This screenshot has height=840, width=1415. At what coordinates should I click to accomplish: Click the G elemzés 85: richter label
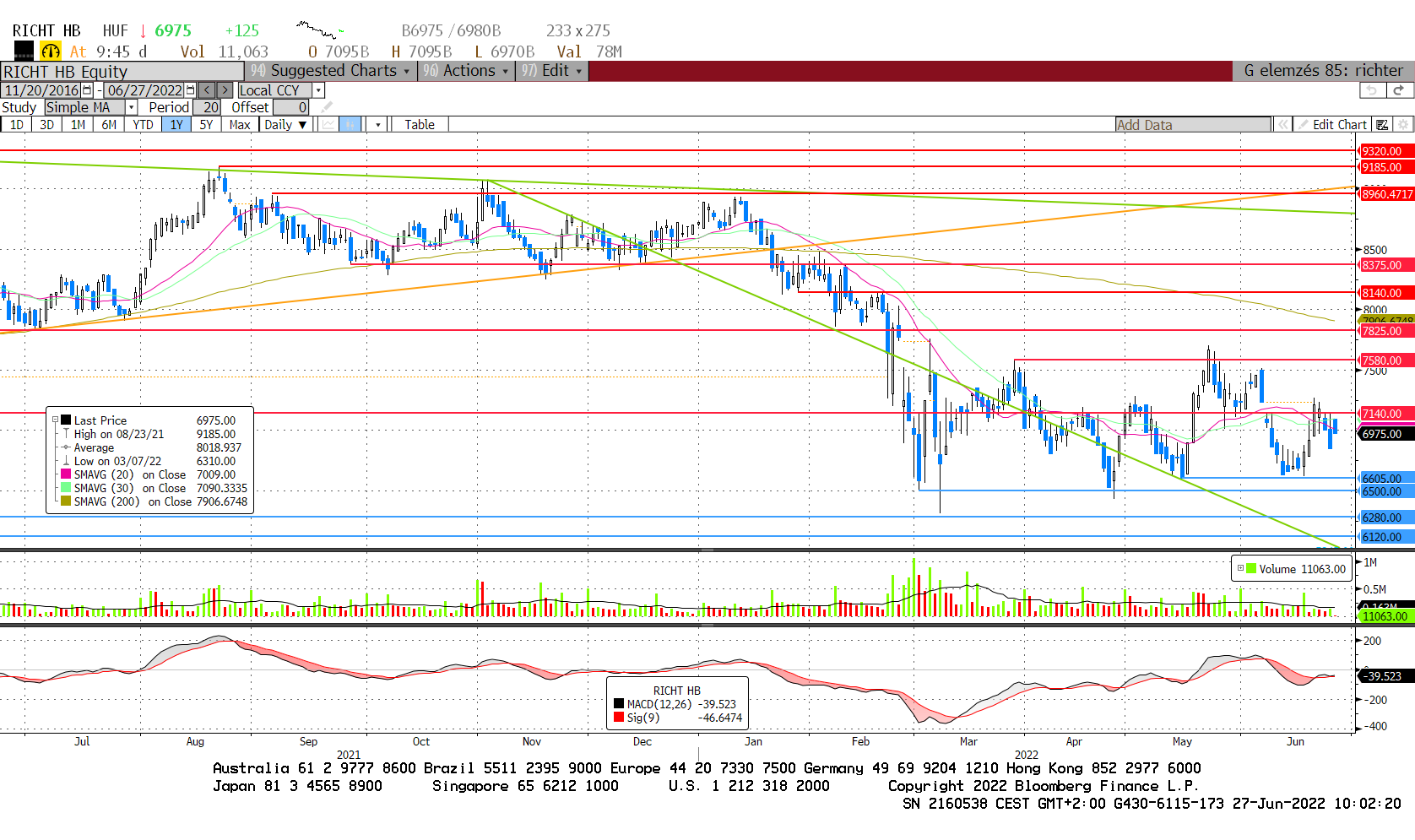[x=1322, y=71]
